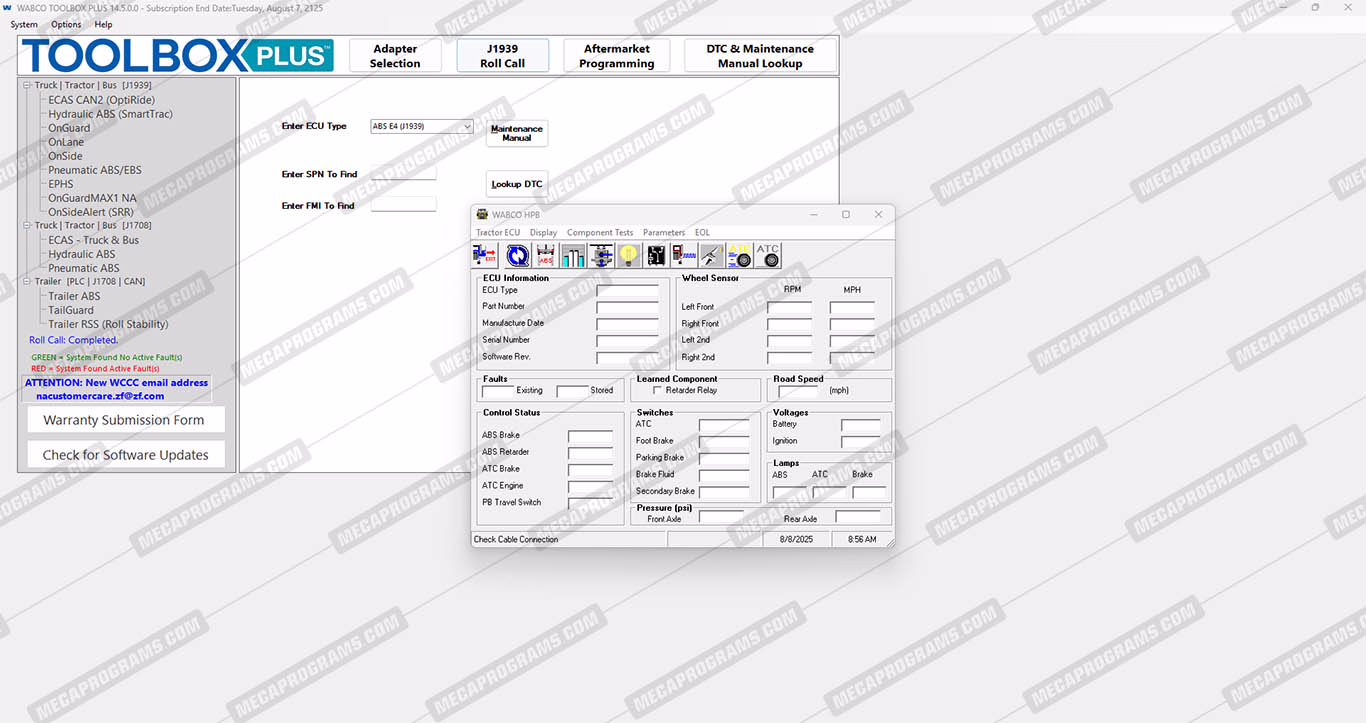1366x723 pixels.
Task: Collapse the Truck Tractor Bus J1708 tree node
Action: click(x=27, y=225)
